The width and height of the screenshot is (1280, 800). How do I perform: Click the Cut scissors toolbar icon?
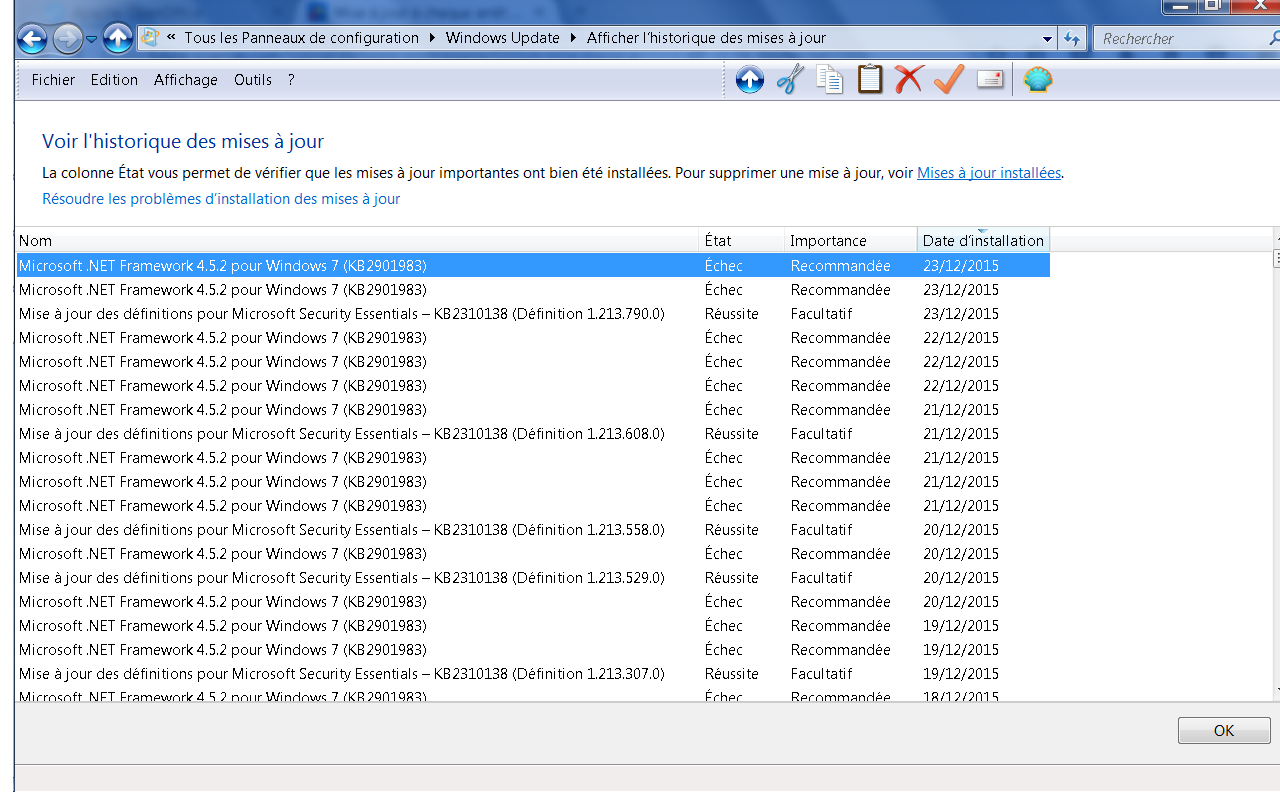pos(790,79)
